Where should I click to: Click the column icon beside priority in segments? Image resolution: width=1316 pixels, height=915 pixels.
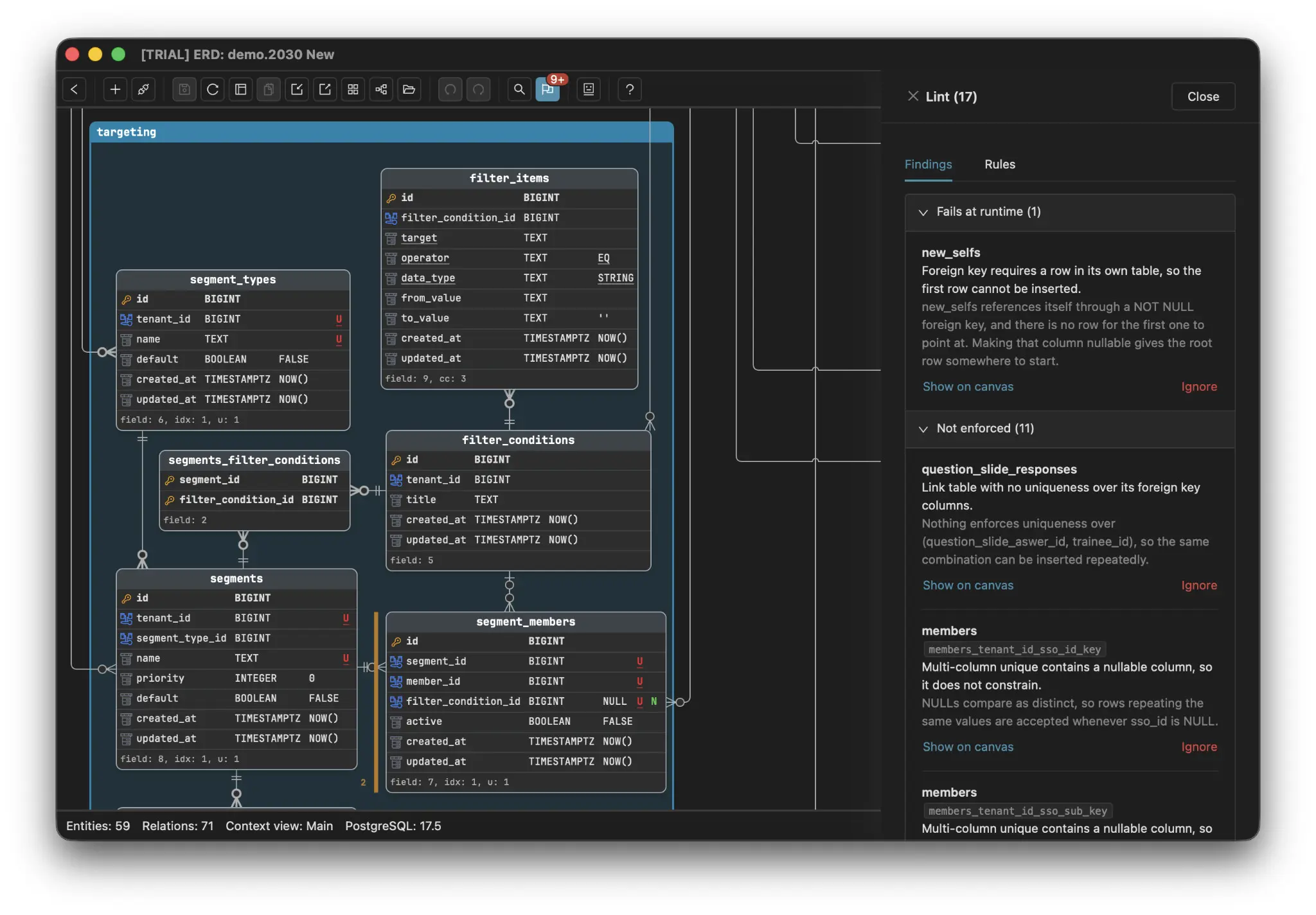pyautogui.click(x=126, y=679)
